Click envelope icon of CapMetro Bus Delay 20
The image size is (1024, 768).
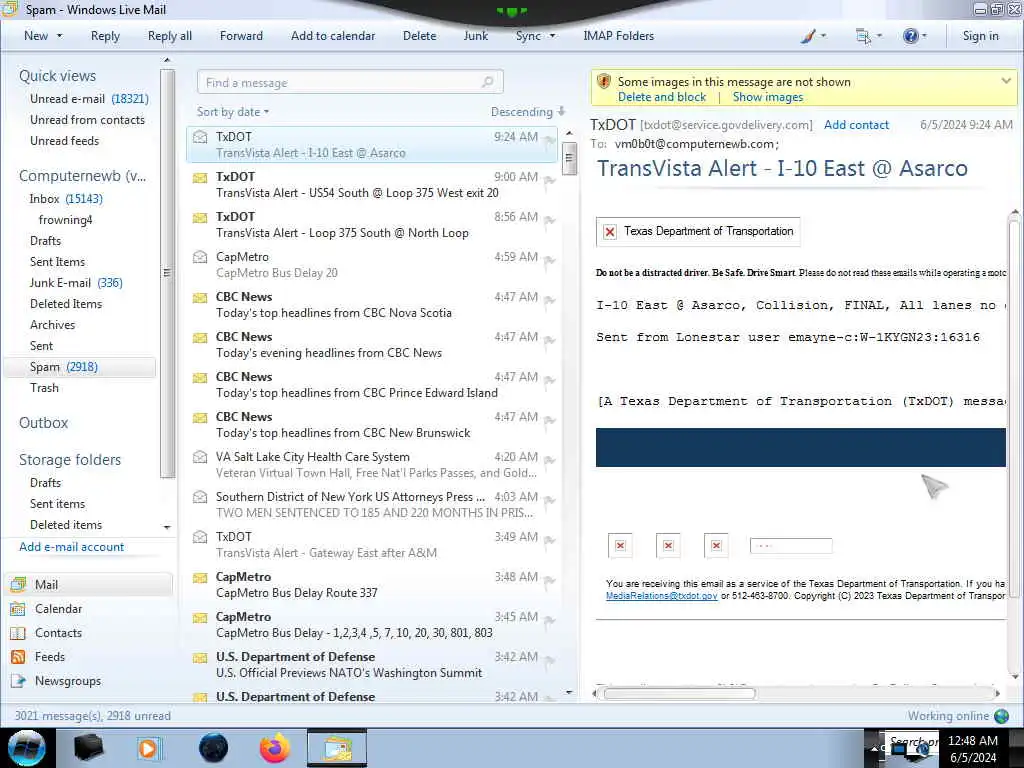click(x=200, y=257)
